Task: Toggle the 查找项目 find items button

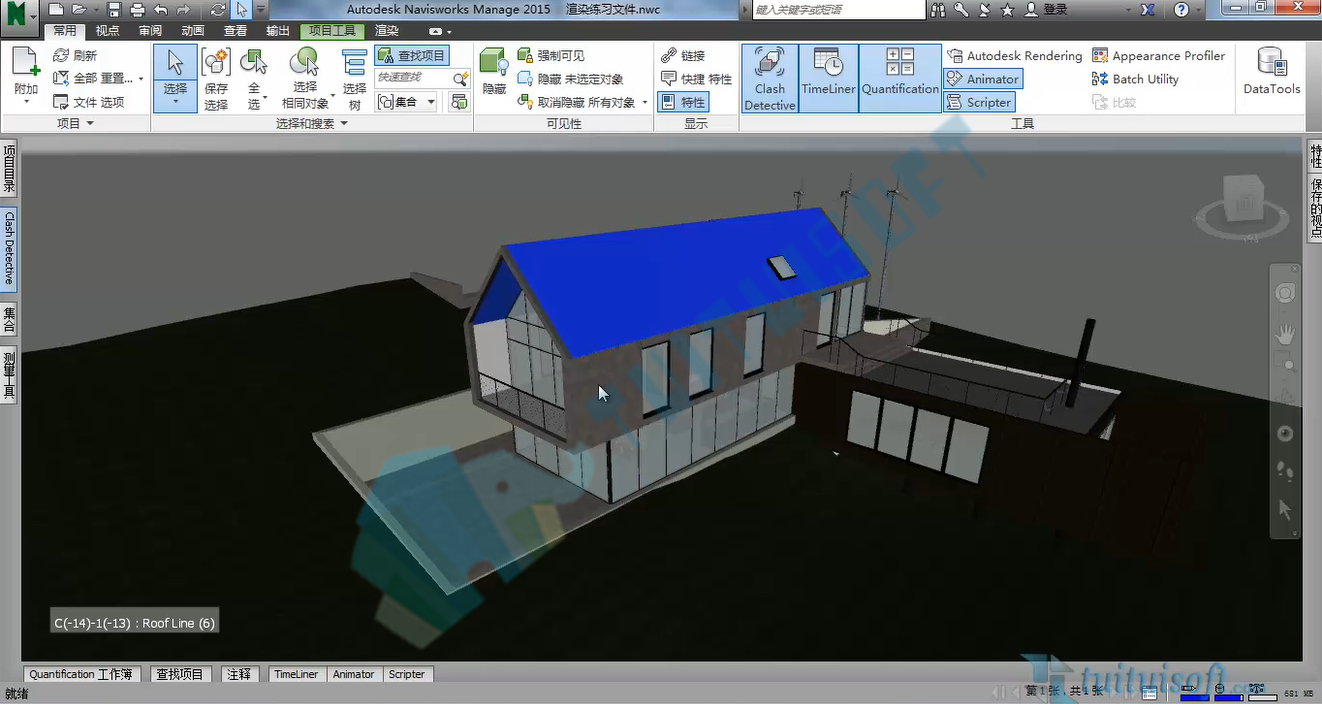Action: tap(412, 56)
